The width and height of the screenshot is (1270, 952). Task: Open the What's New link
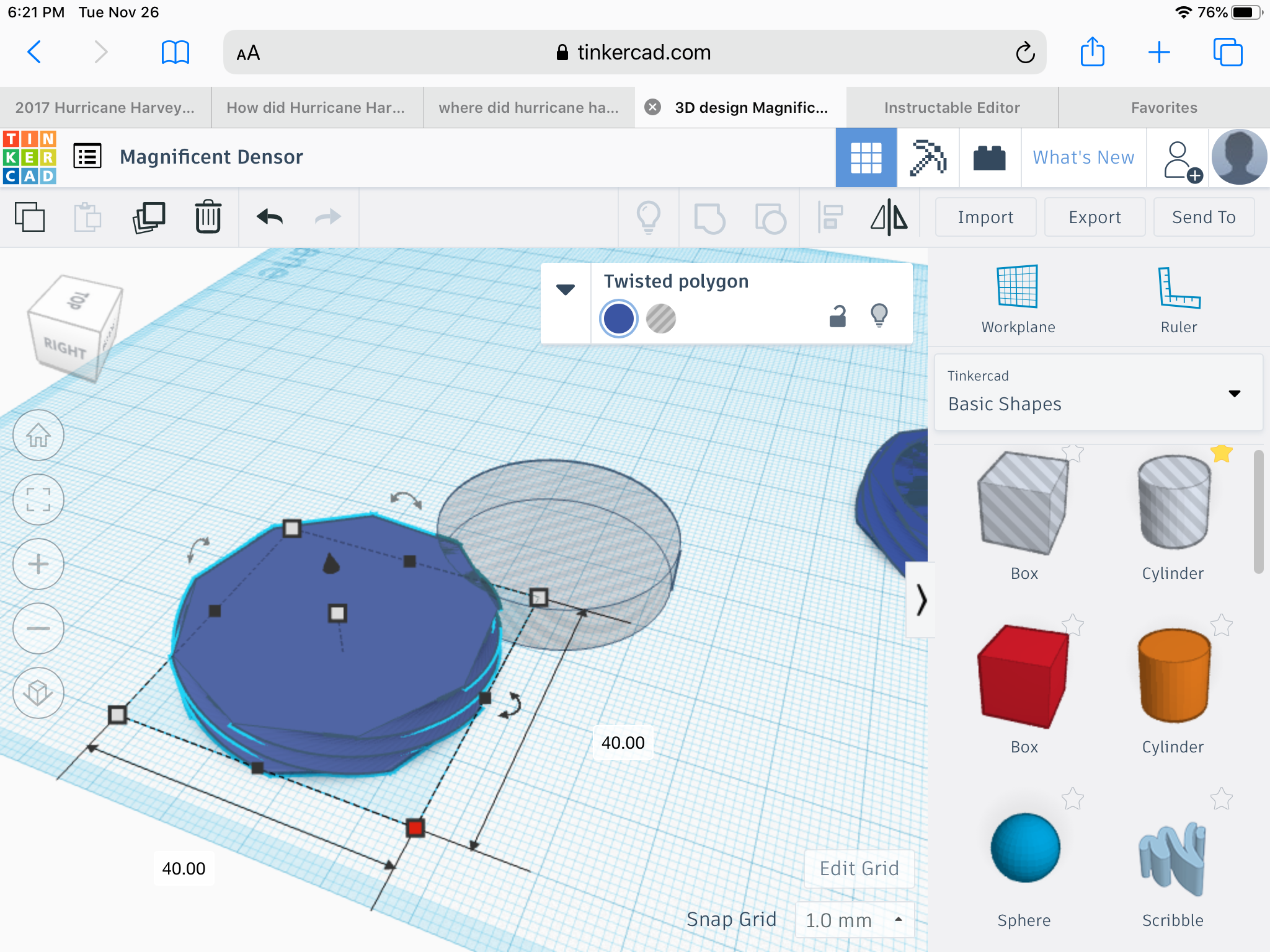[1083, 157]
